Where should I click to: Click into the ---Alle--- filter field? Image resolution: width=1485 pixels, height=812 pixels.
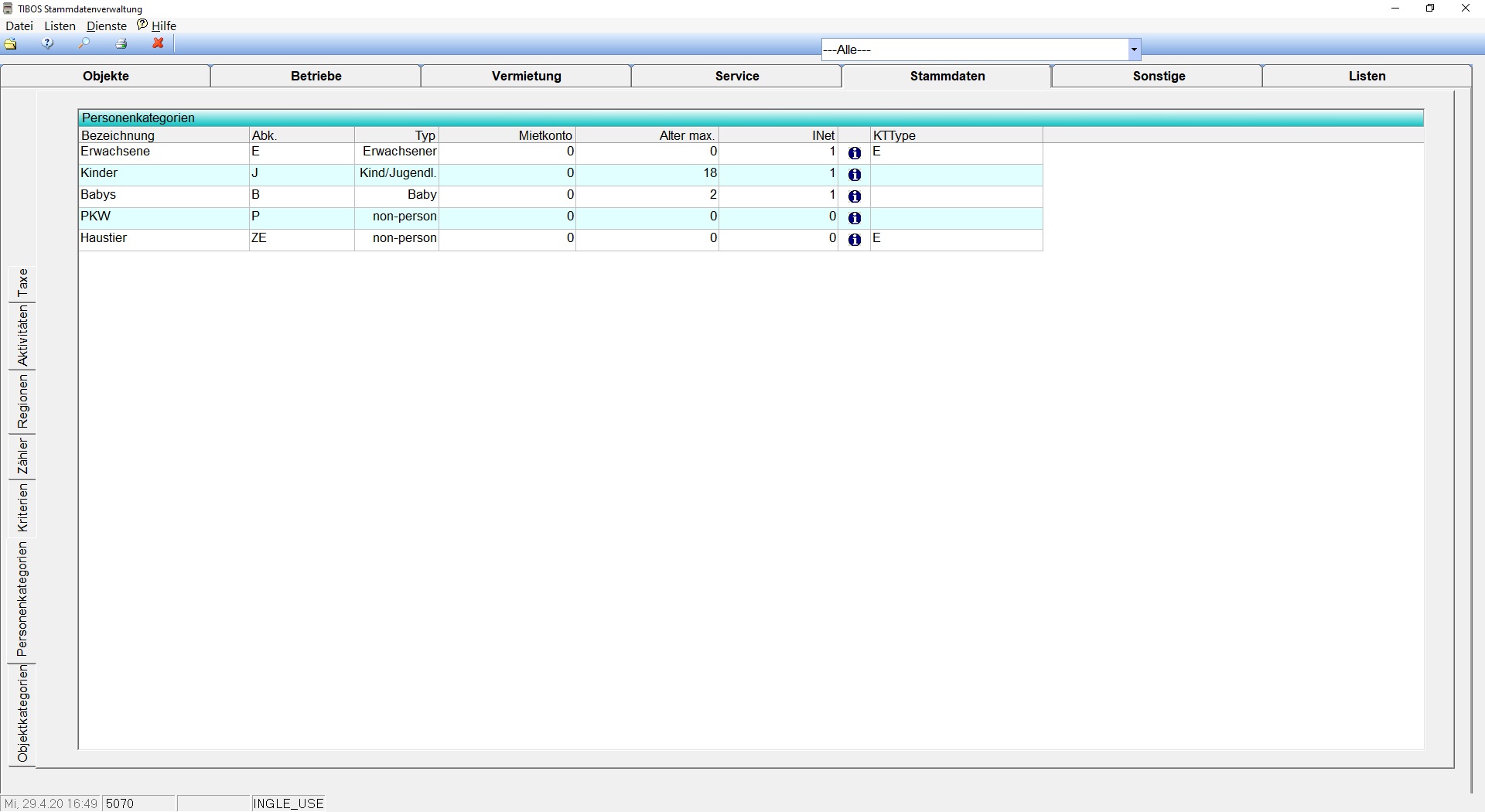coord(974,49)
